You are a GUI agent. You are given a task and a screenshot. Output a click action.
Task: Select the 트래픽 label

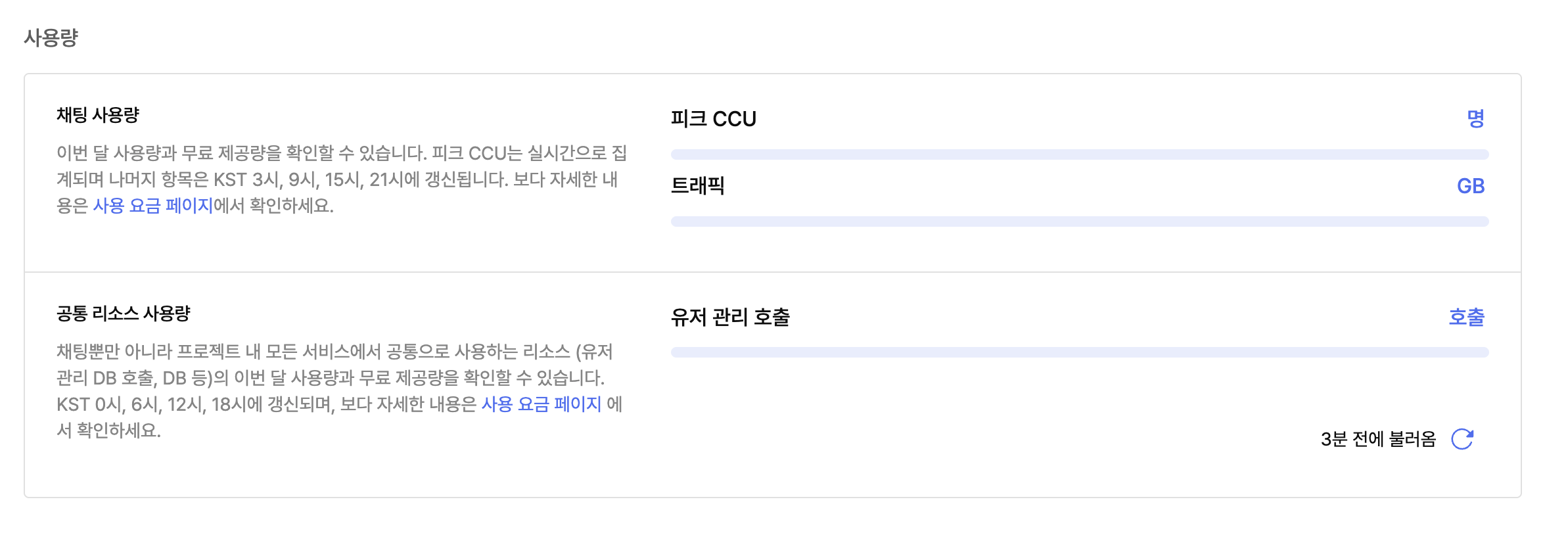pos(697,186)
